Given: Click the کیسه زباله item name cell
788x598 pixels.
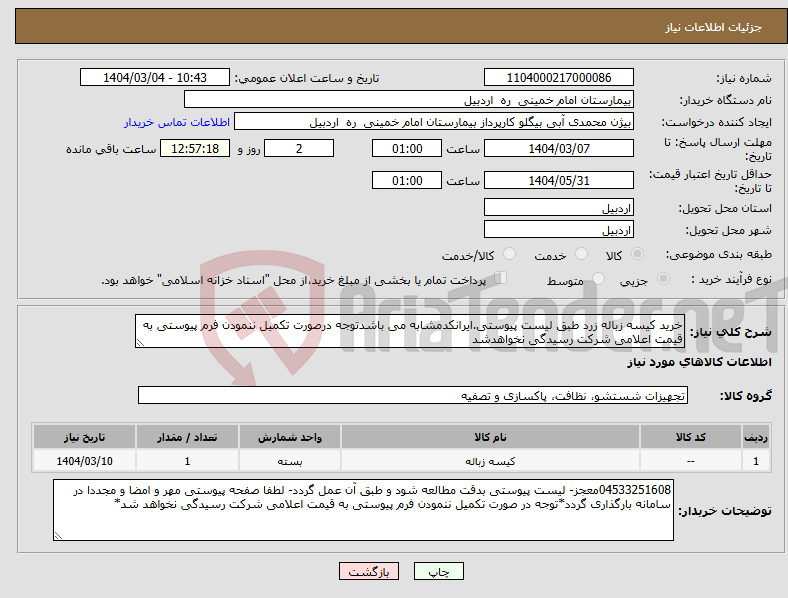Looking at the screenshot, I should coord(490,461).
